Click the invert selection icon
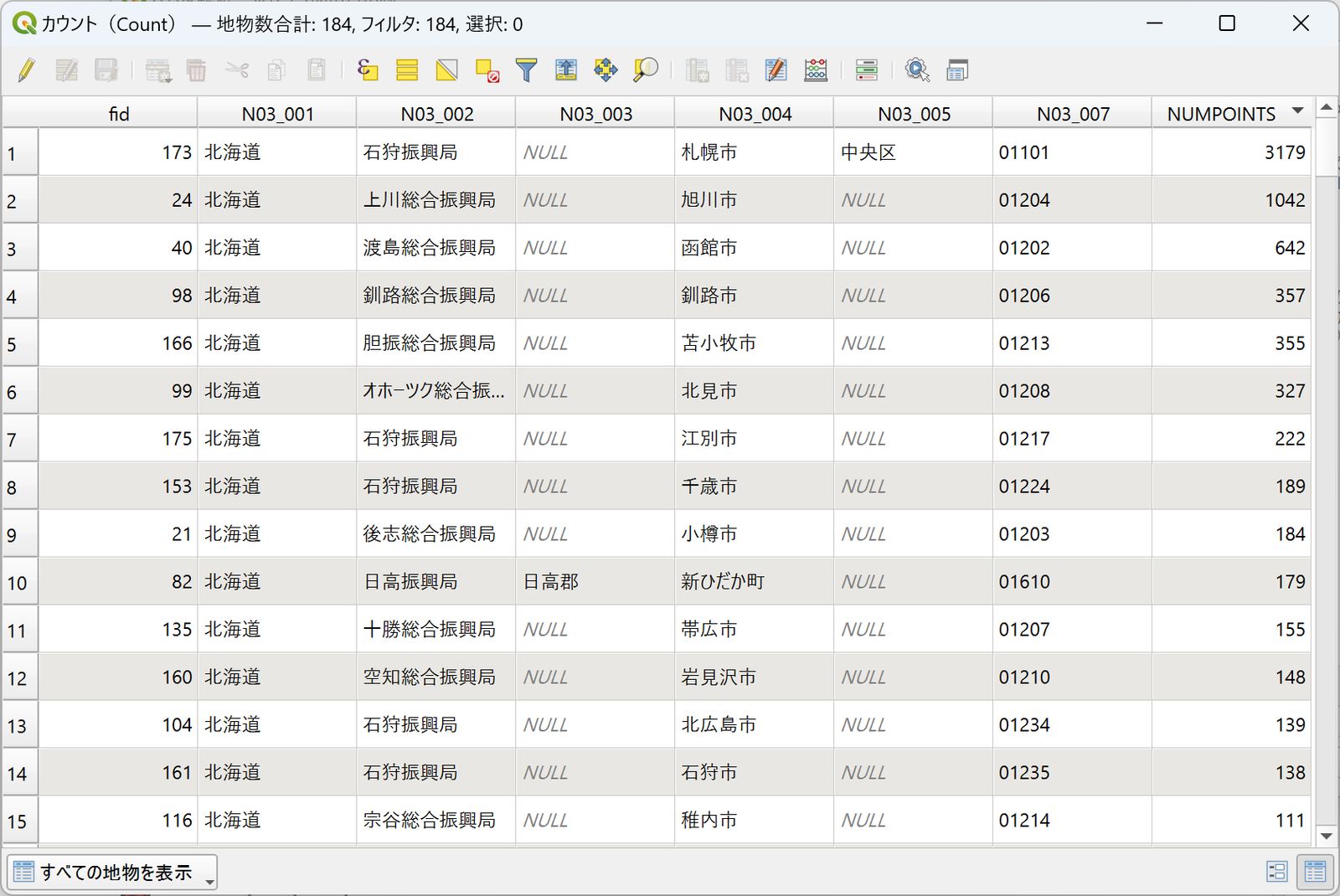The height and width of the screenshot is (896, 1340). coord(447,70)
